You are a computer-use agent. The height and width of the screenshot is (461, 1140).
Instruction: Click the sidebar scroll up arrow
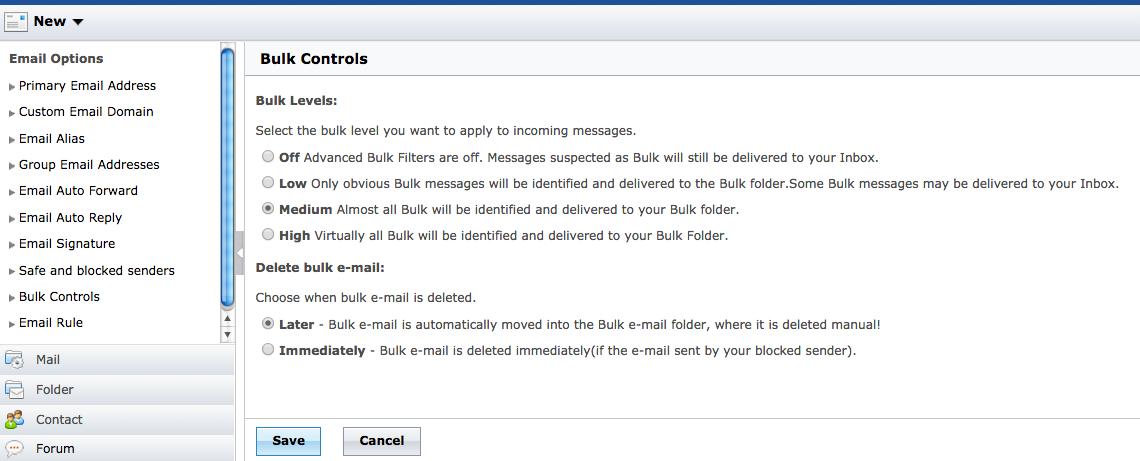(227, 319)
